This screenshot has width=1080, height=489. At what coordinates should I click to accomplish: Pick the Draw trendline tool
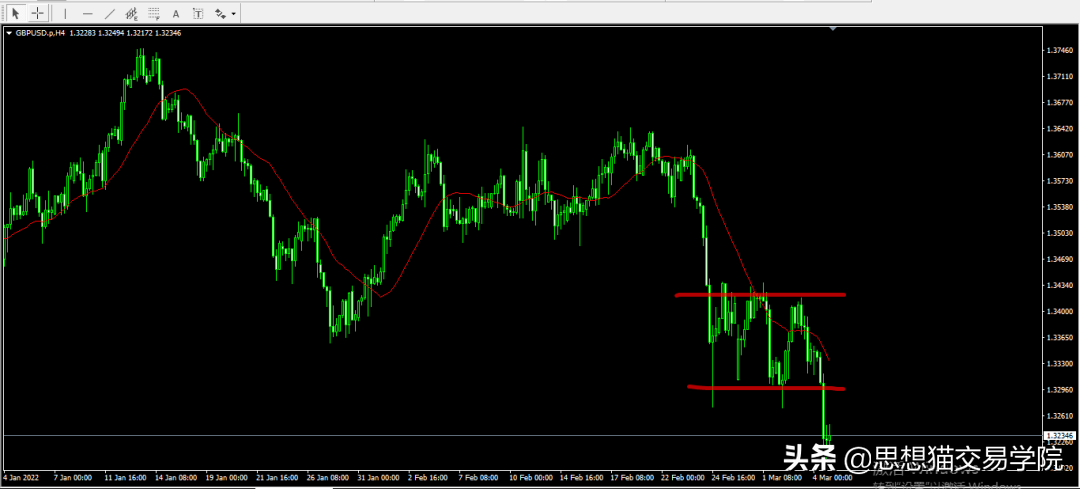click(x=110, y=13)
